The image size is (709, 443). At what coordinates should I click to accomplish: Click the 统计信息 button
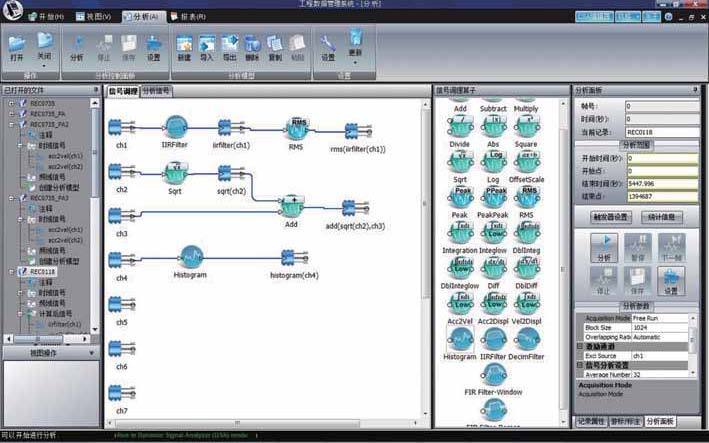663,215
